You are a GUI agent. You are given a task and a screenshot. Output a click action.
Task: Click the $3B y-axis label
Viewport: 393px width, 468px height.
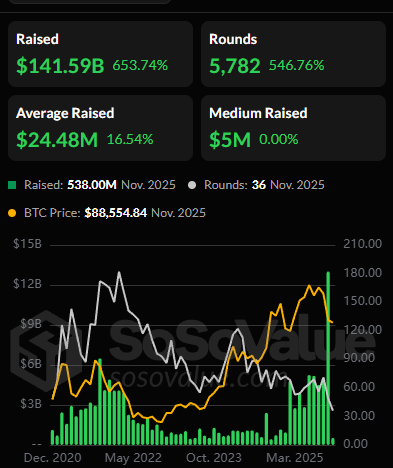coord(31,404)
